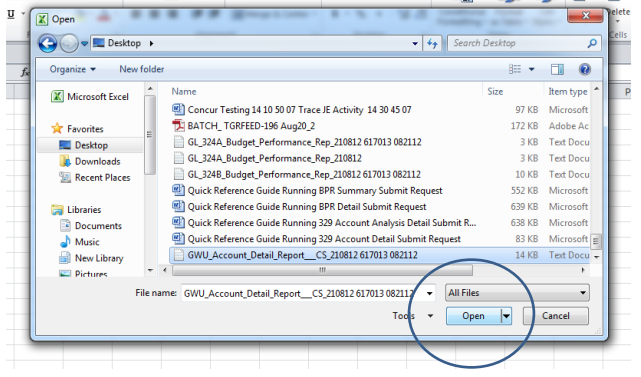The width and height of the screenshot is (641, 377).
Task: Close the Open dialog
Action: pos(585,16)
